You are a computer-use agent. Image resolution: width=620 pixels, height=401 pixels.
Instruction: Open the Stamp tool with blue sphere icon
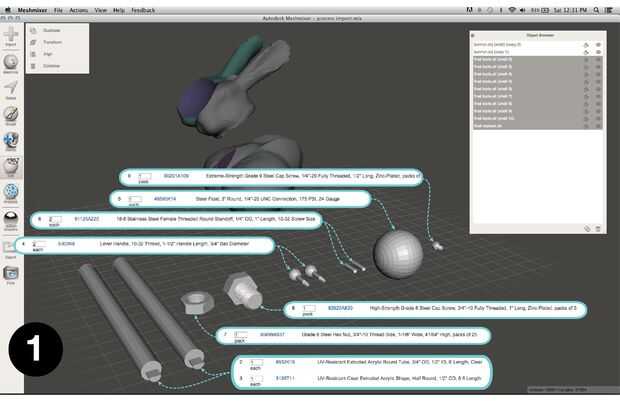[11, 142]
